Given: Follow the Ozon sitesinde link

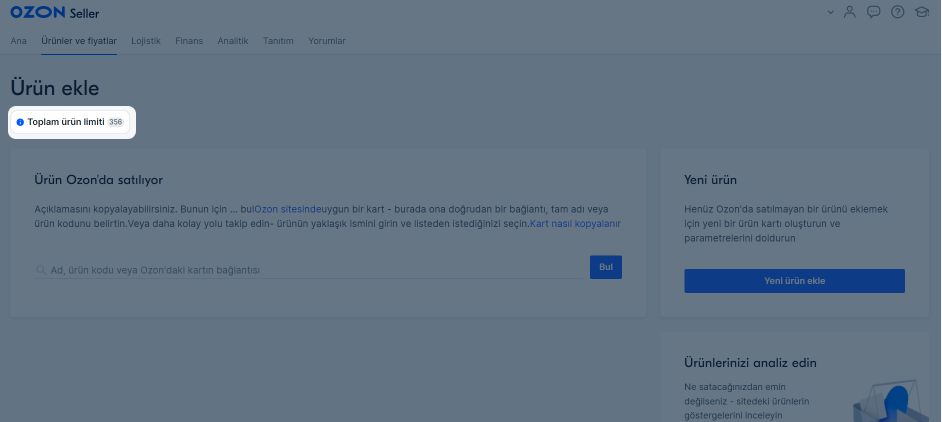Looking at the screenshot, I should tap(288, 209).
